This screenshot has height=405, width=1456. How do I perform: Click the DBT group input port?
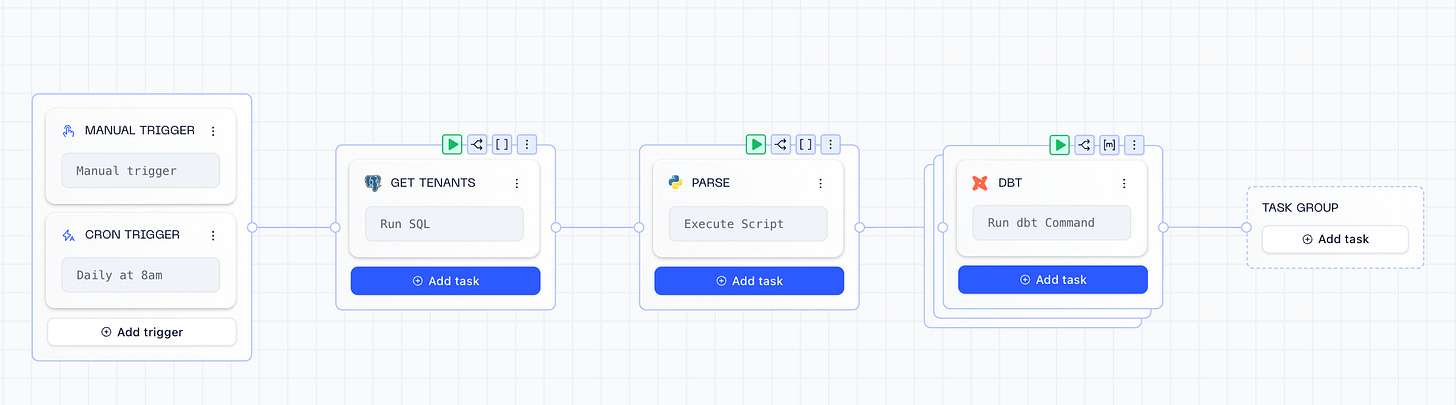click(943, 228)
